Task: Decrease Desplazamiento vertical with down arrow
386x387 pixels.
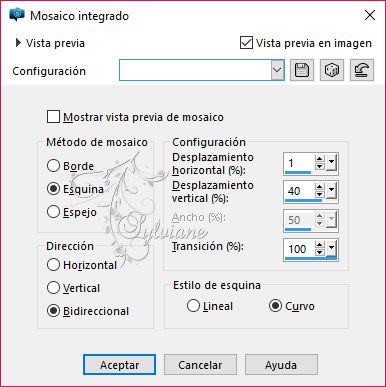Action: coord(319,195)
